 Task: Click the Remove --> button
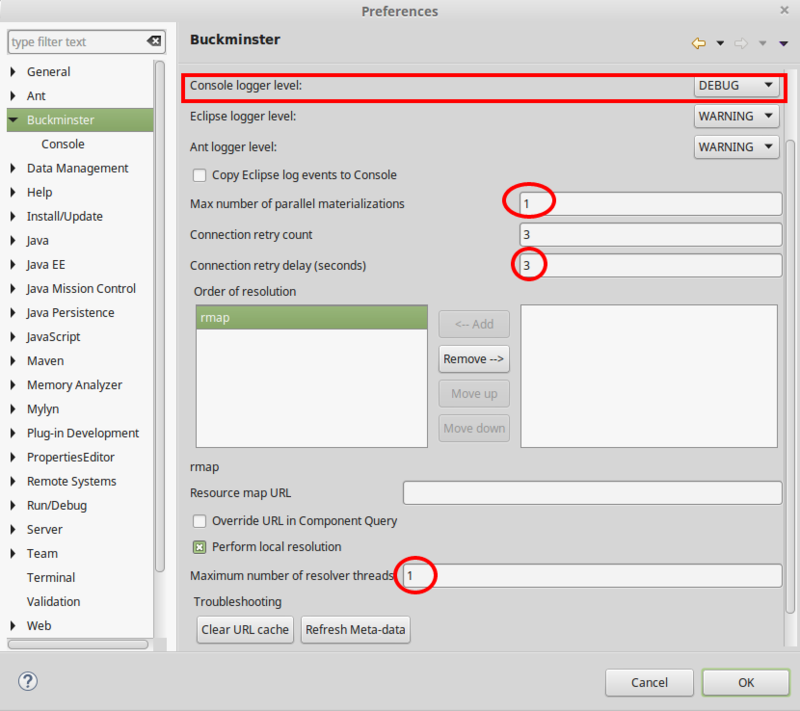(x=474, y=359)
